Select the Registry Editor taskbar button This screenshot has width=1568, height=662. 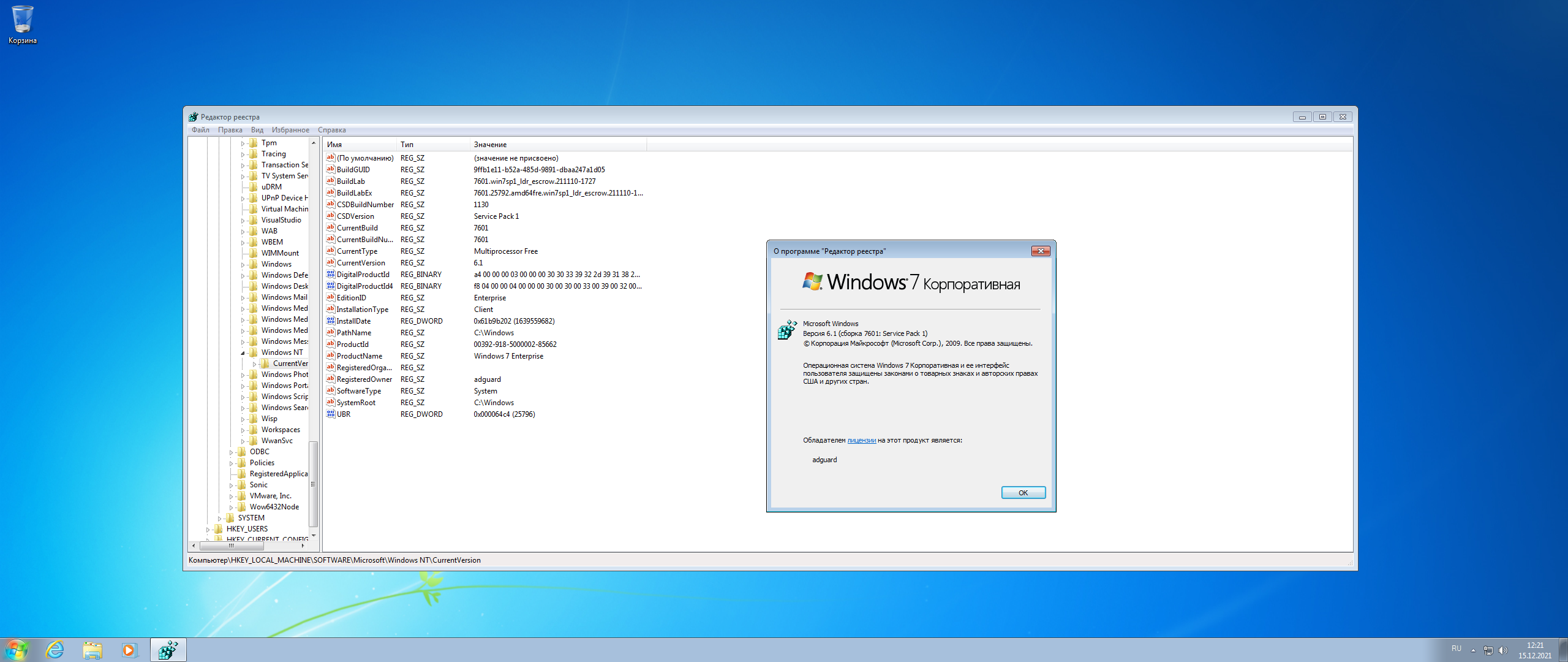(x=168, y=650)
